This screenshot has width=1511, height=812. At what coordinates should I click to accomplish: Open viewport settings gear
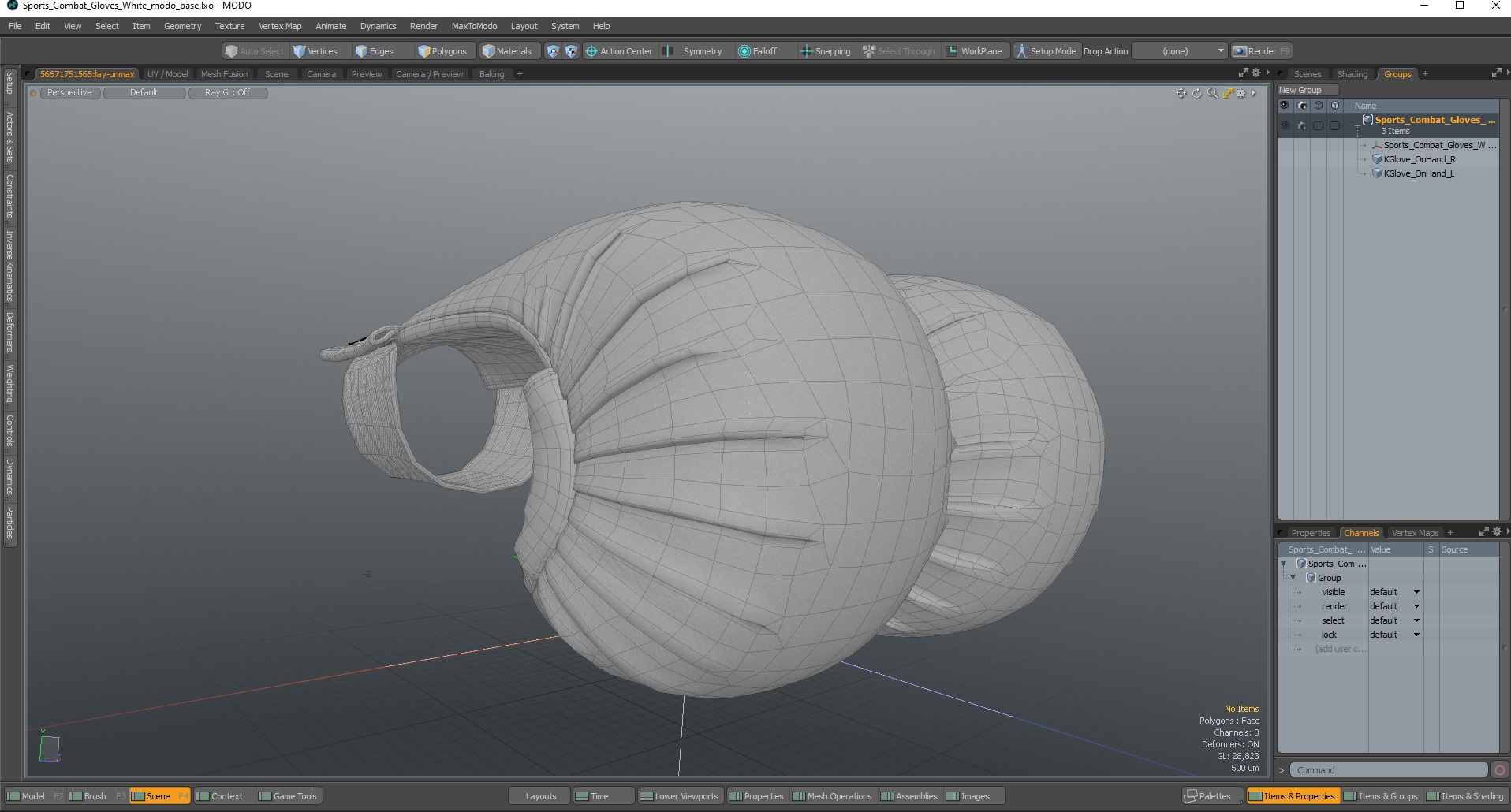[x=1241, y=93]
